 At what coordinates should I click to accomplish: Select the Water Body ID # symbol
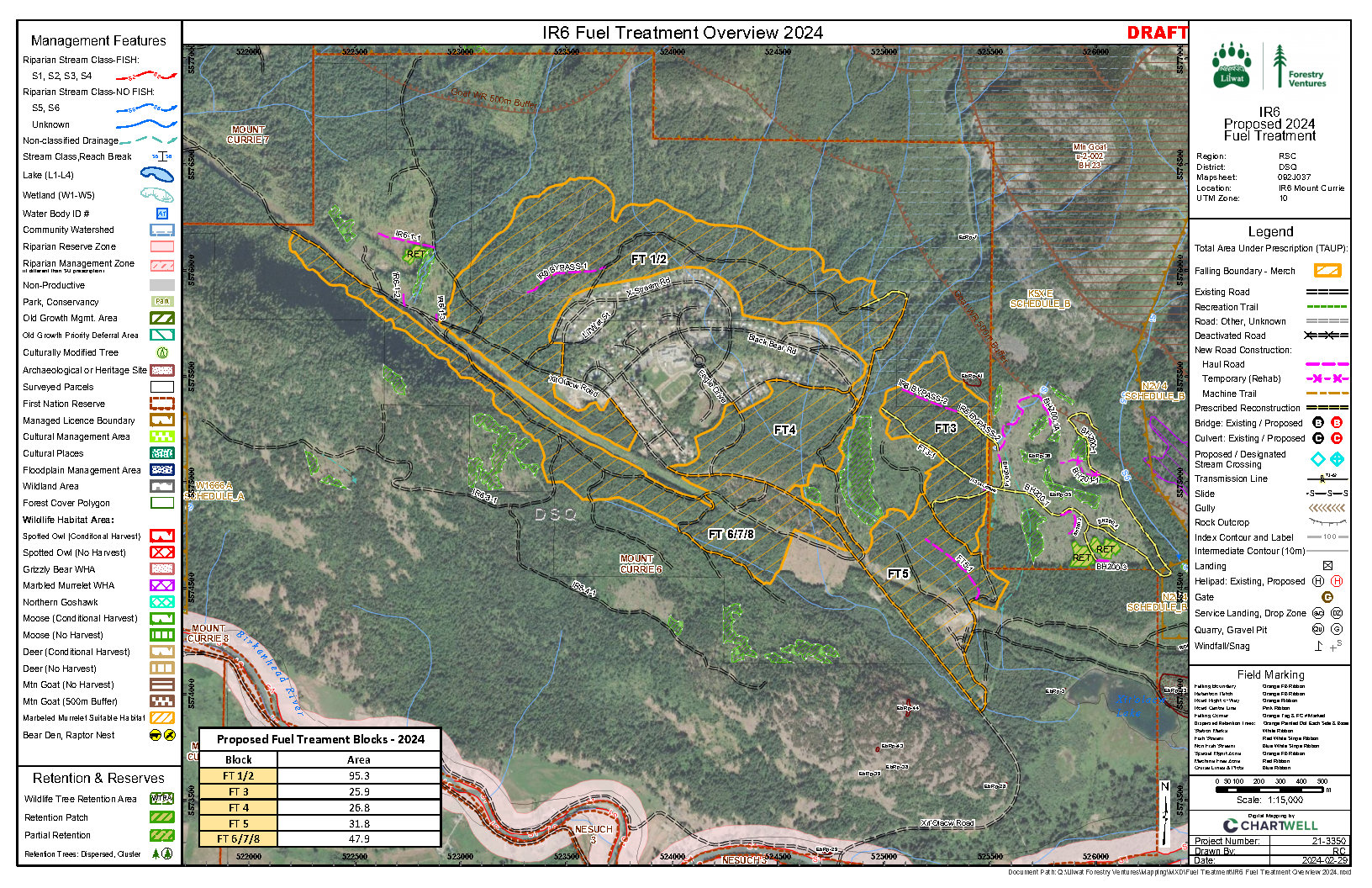pyautogui.click(x=162, y=214)
